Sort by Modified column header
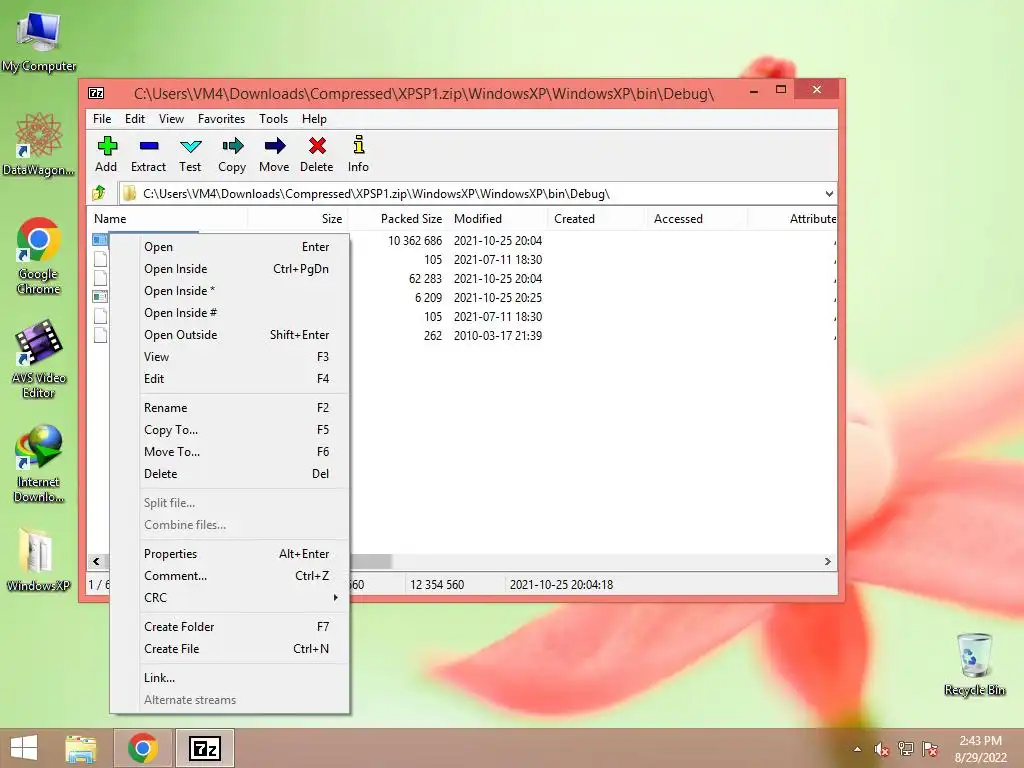1024x768 pixels. pos(498,219)
